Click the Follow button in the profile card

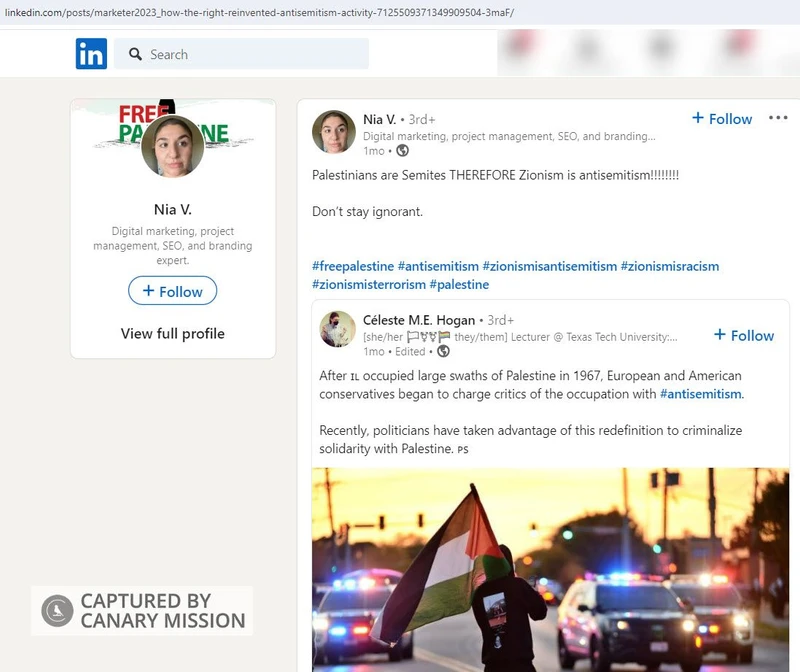pyautogui.click(x=172, y=291)
